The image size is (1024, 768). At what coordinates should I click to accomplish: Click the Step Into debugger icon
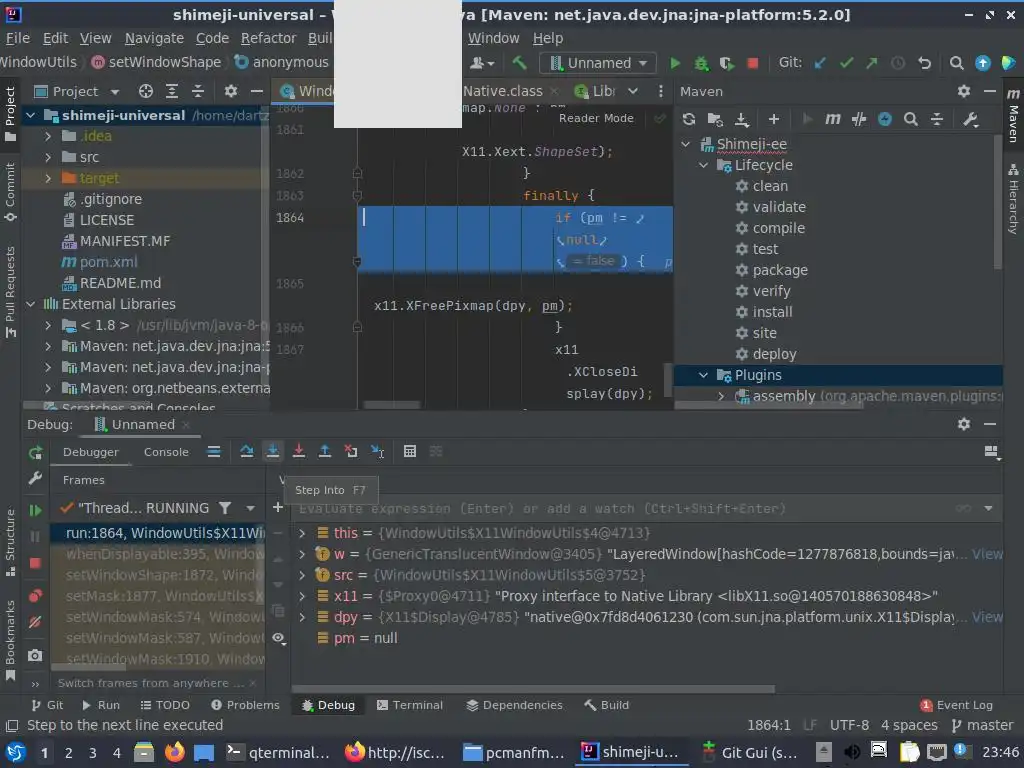pos(272,451)
